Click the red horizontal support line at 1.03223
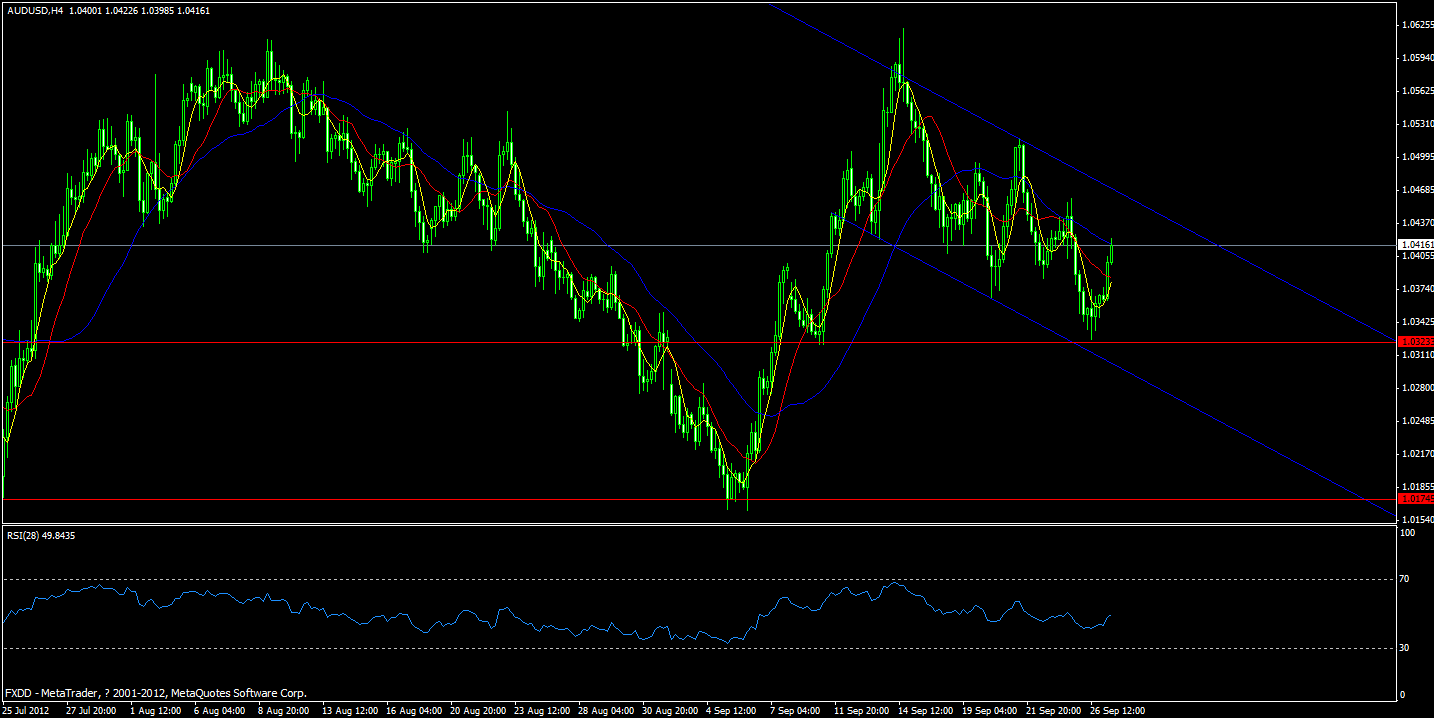The width and height of the screenshot is (1434, 718). pyautogui.click(x=600, y=342)
